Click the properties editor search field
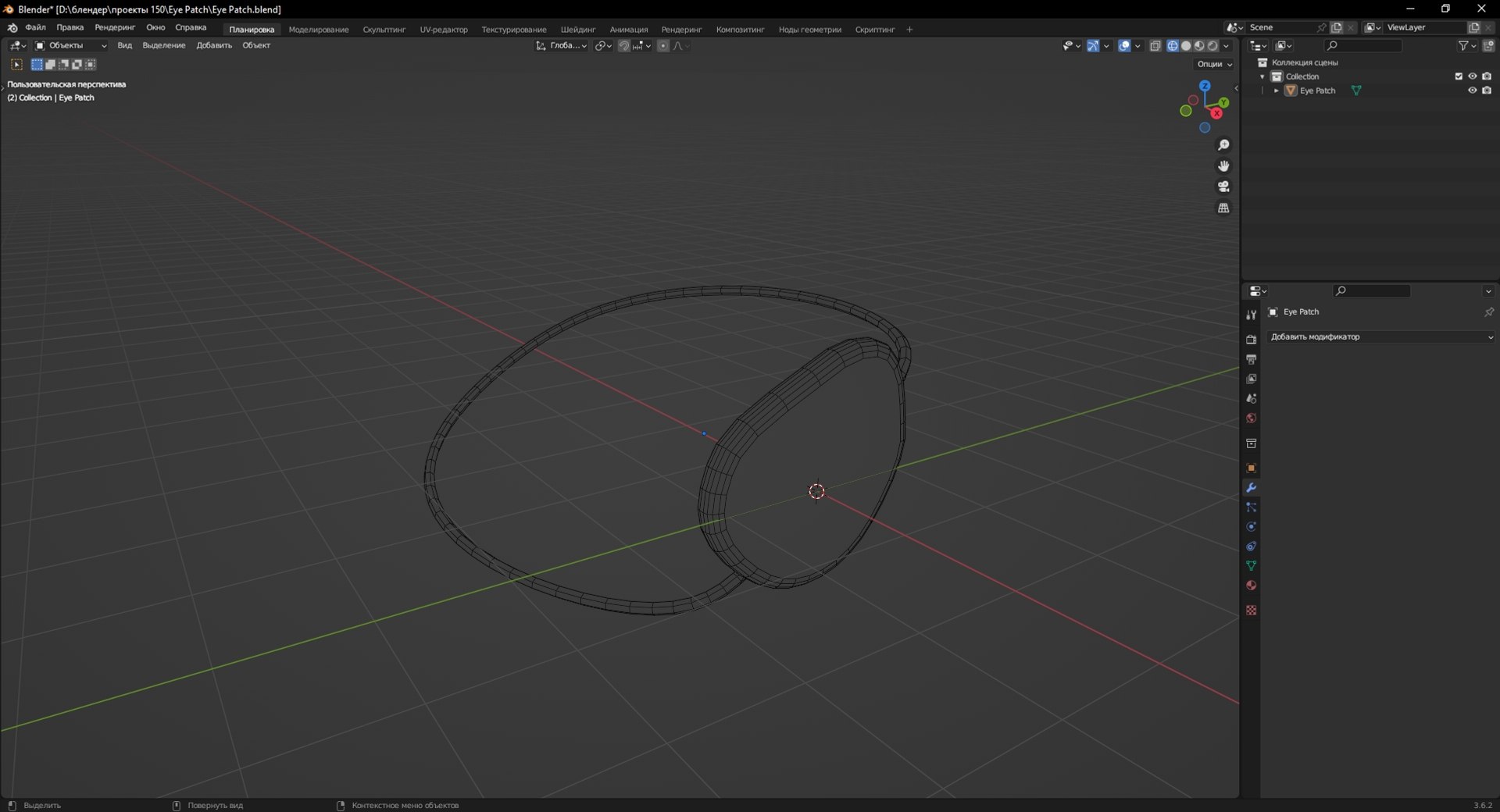Viewport: 1500px width, 812px height. click(1372, 291)
